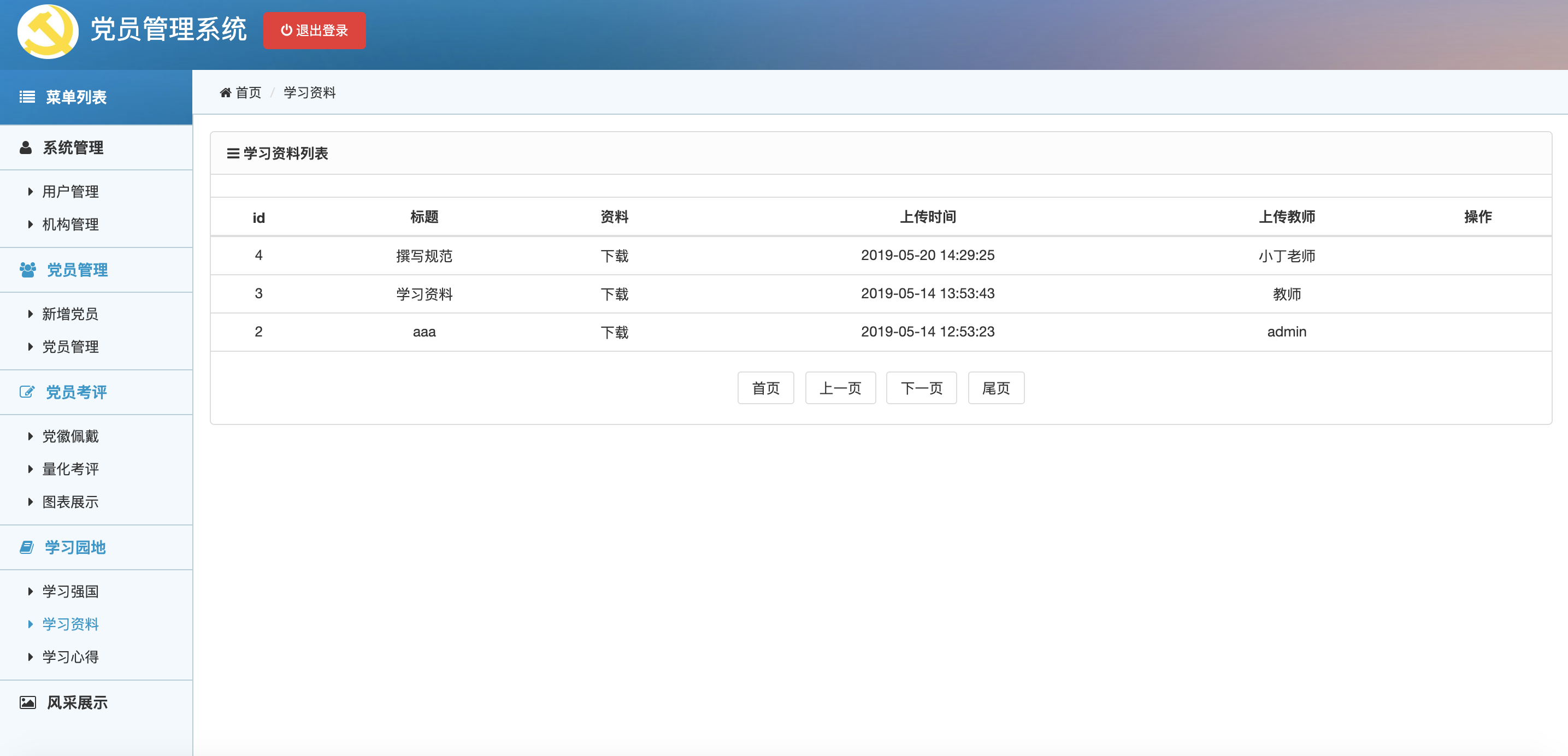
Task: Click the list icon beside 学习资料列表
Action: (x=233, y=153)
